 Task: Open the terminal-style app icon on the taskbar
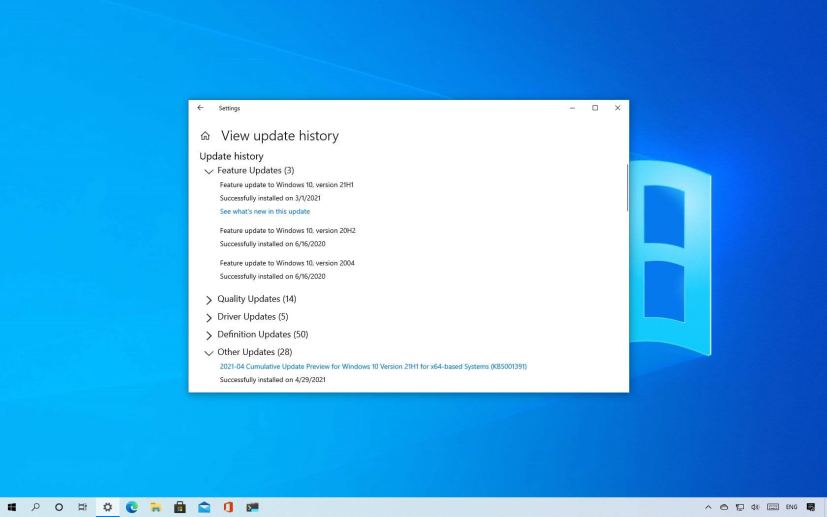[253, 507]
